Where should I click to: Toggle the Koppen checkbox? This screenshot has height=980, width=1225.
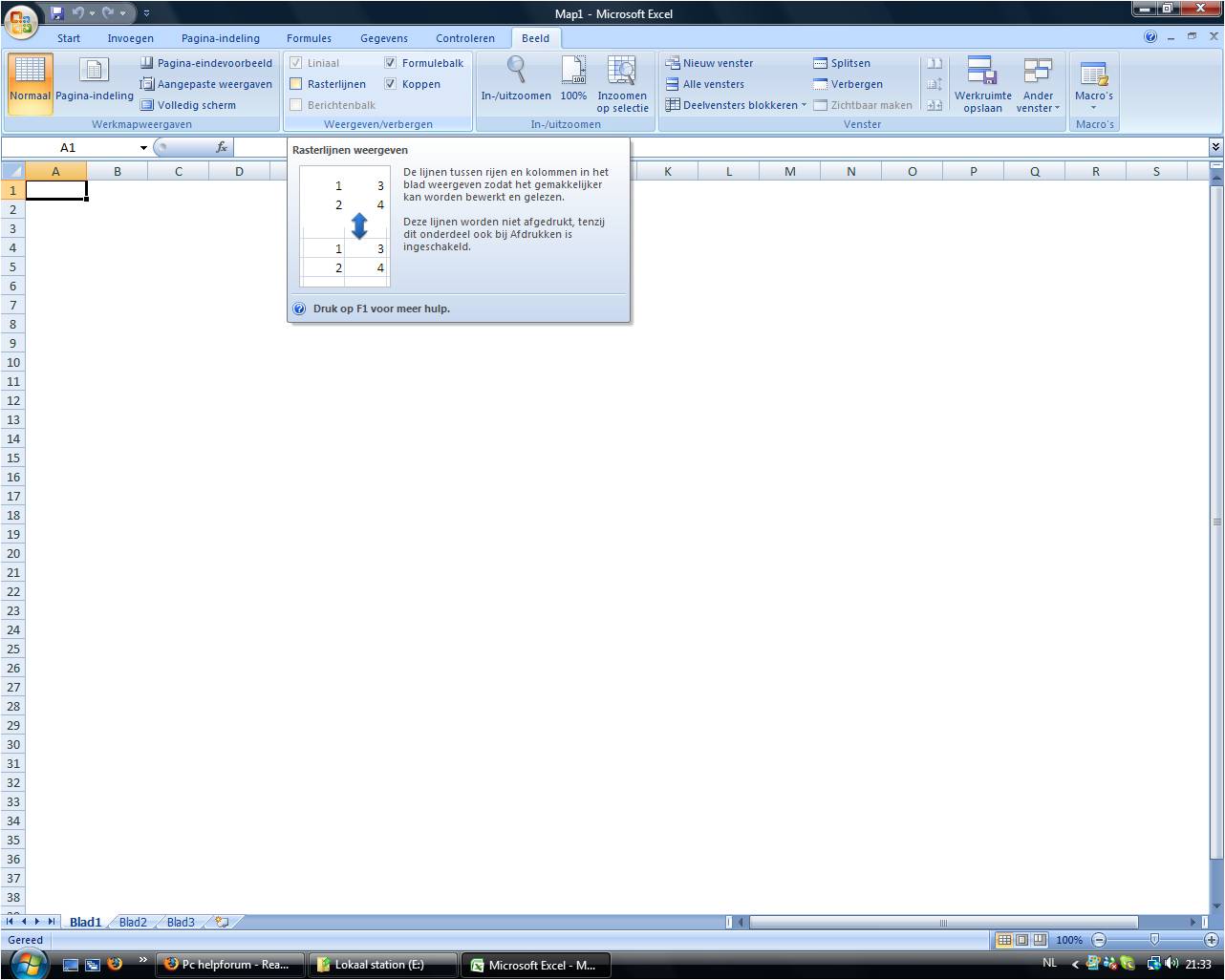pos(390,84)
